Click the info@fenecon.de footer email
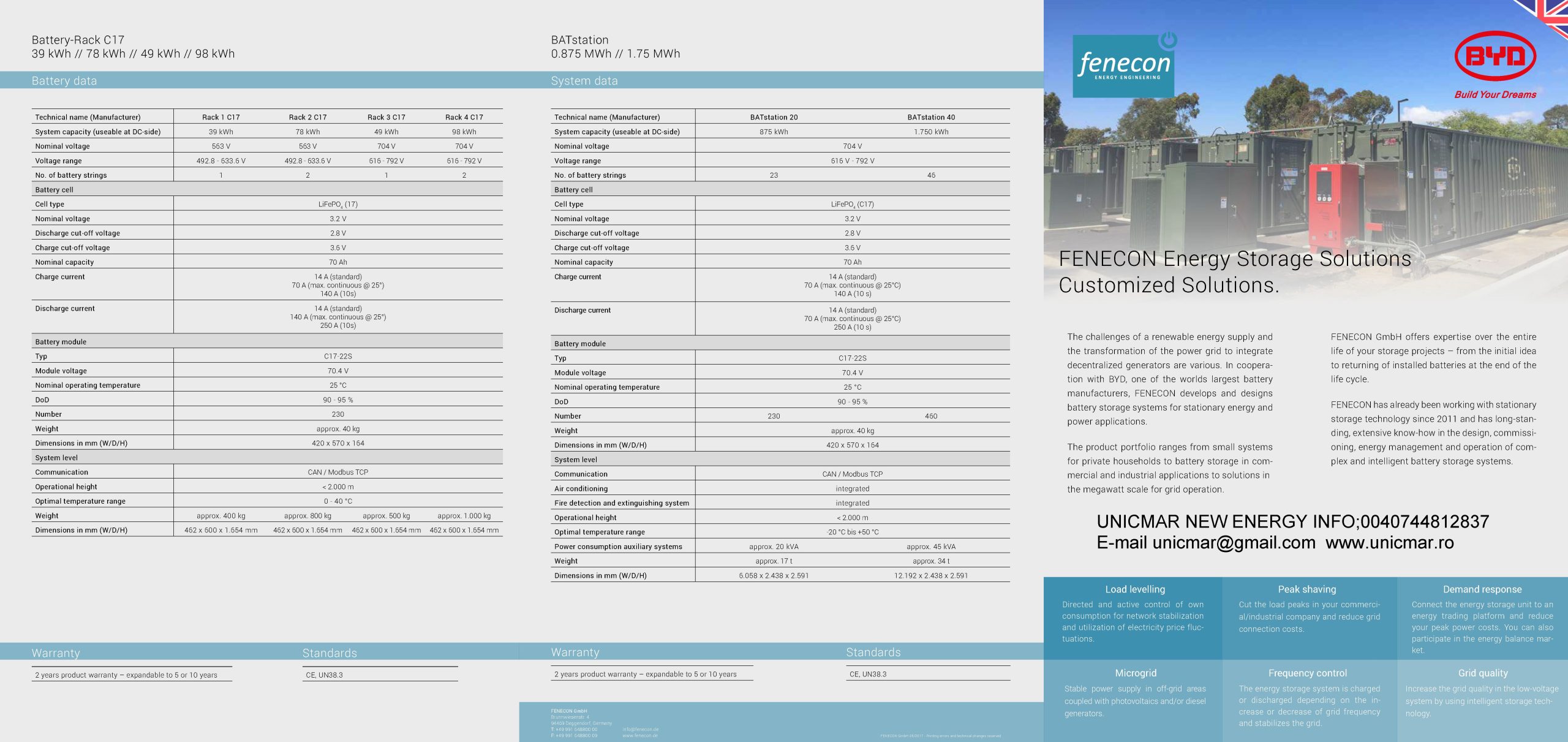Screen dimensions: 1568x742 [640, 729]
